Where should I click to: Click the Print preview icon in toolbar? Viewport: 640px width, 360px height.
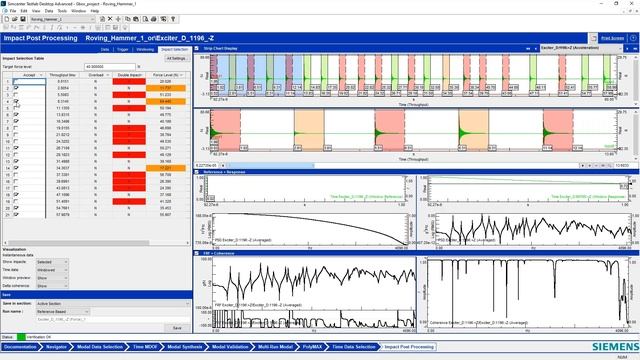tap(145, 19)
